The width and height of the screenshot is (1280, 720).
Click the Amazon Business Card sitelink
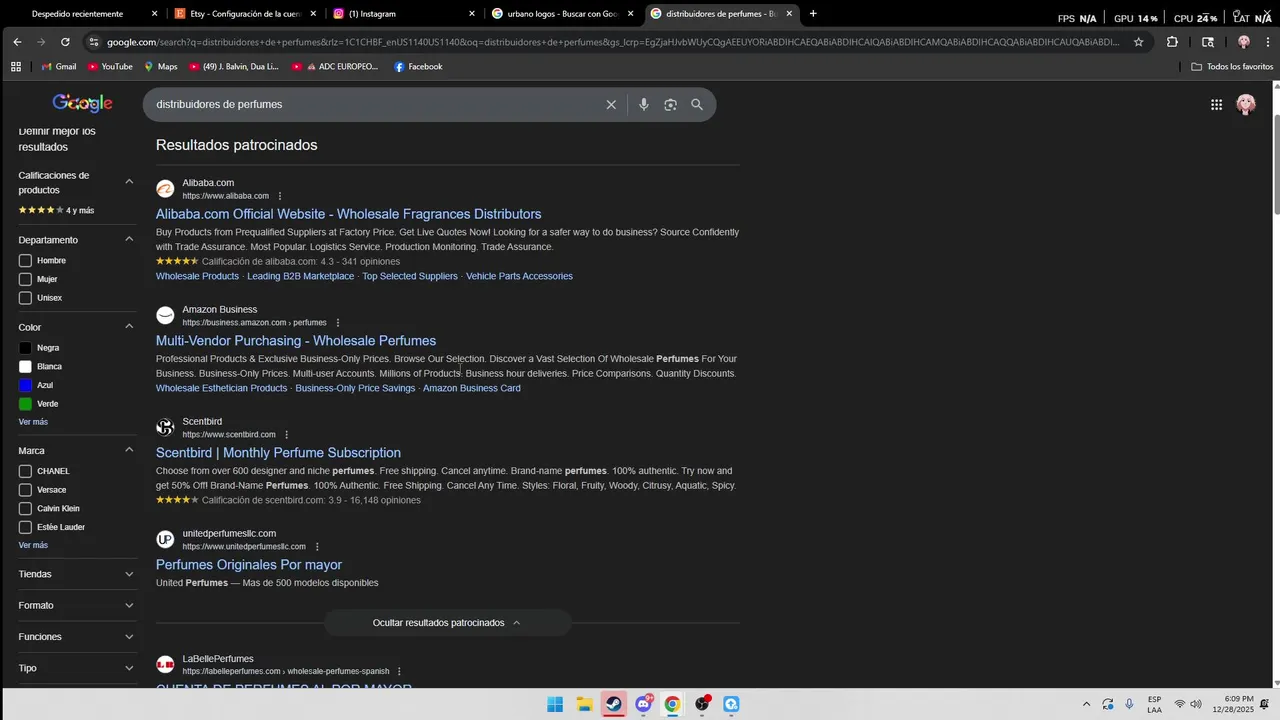coord(471,388)
